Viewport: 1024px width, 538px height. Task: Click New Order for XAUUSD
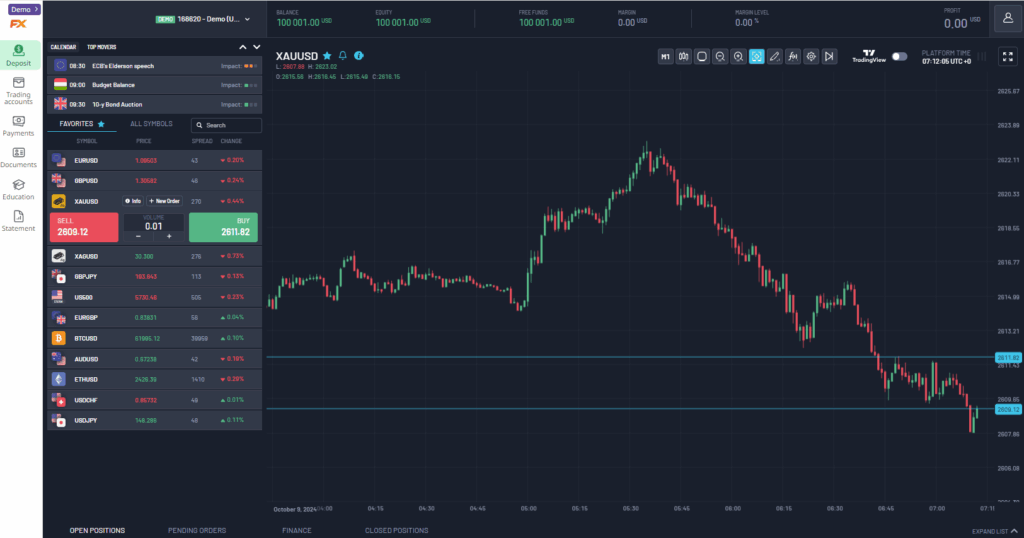164,201
